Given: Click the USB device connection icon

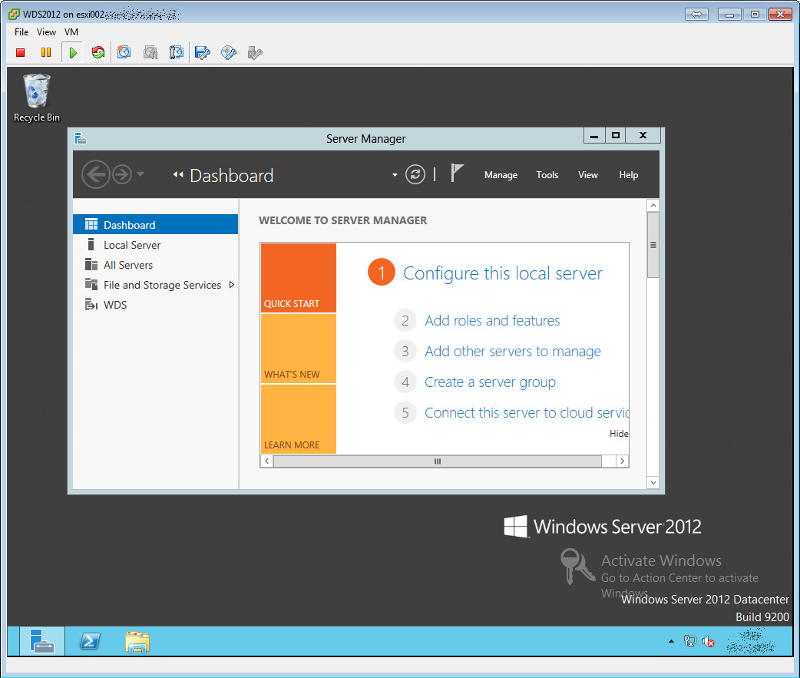Looking at the screenshot, I should click(255, 53).
